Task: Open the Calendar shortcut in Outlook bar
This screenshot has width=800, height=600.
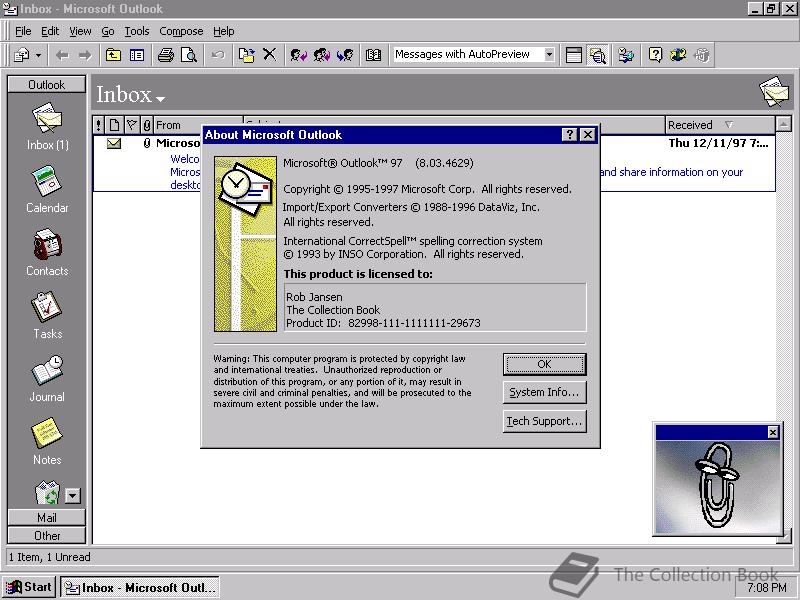Action: point(47,189)
